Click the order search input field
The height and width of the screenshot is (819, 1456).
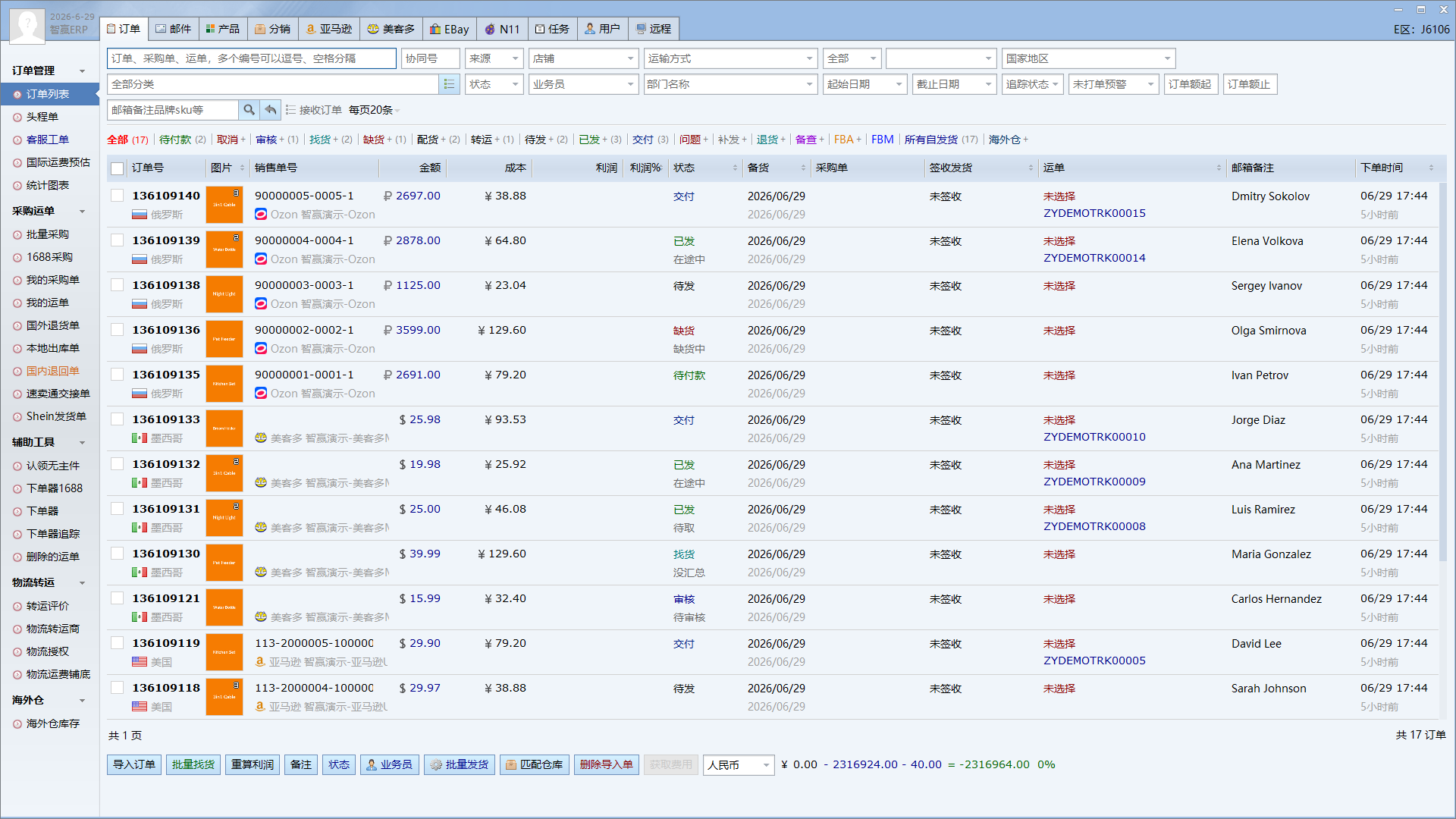[252, 58]
